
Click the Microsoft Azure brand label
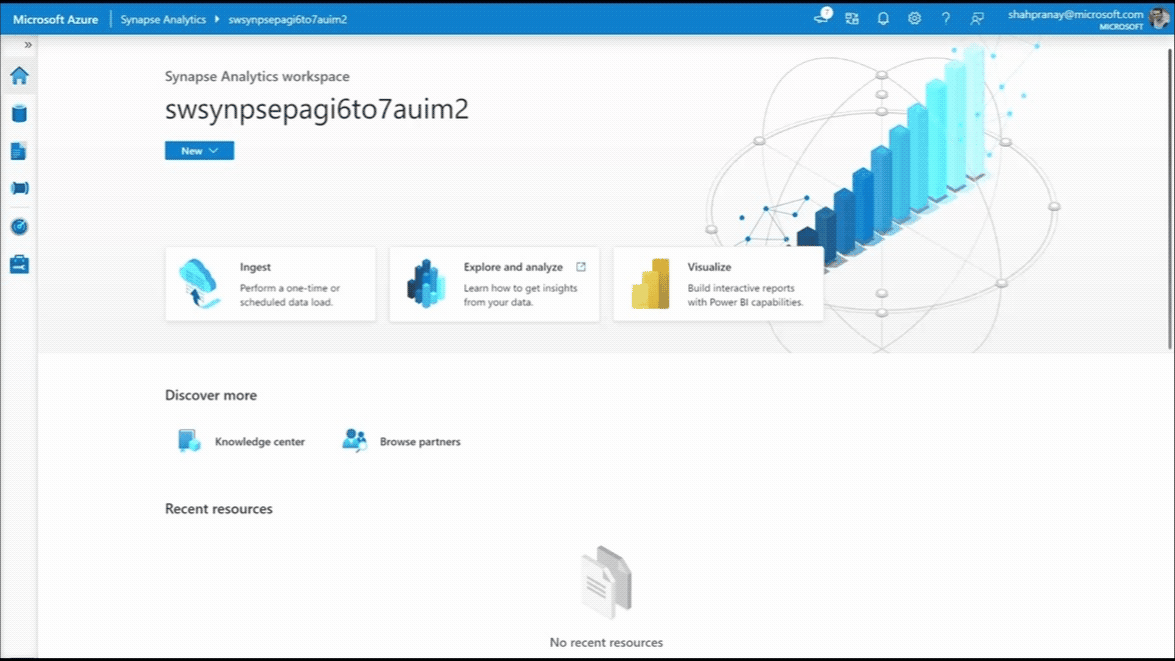(55, 19)
